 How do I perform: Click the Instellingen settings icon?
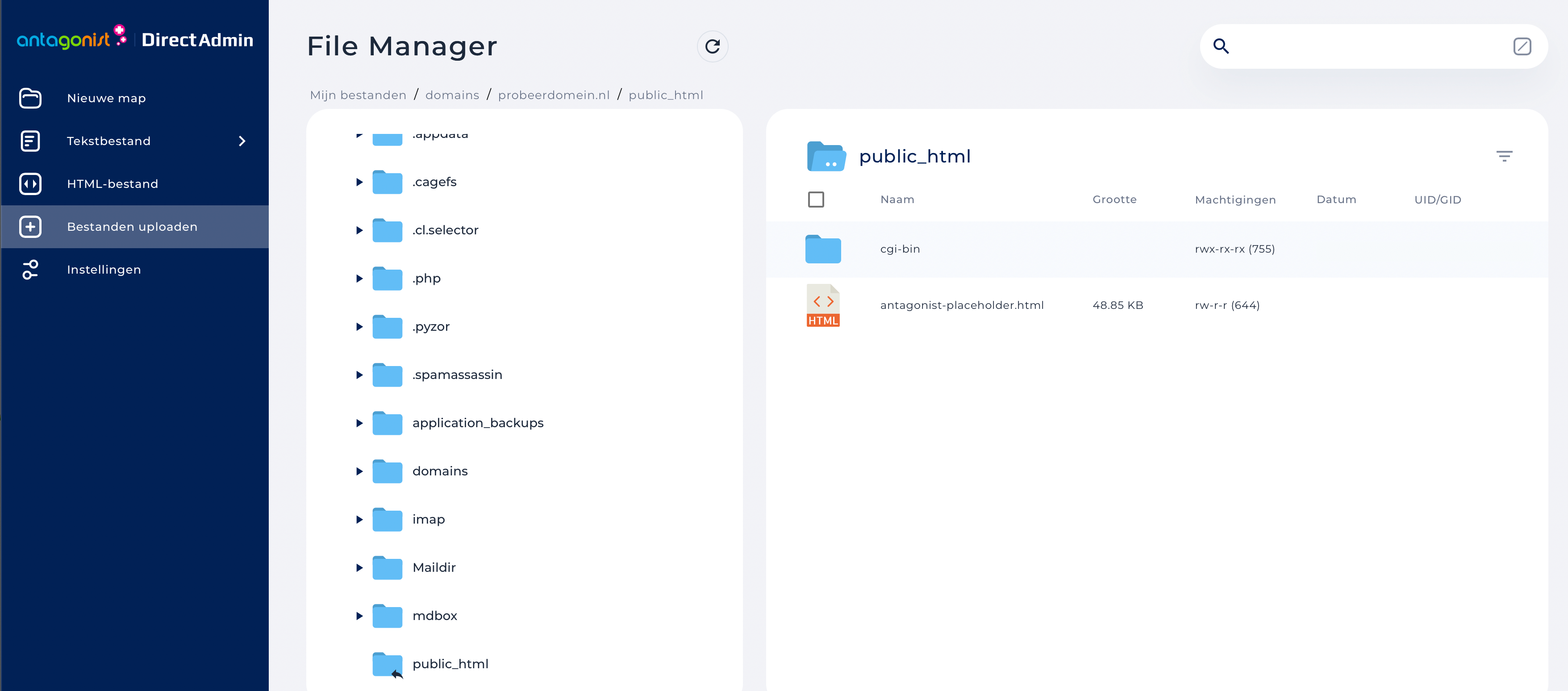point(30,270)
